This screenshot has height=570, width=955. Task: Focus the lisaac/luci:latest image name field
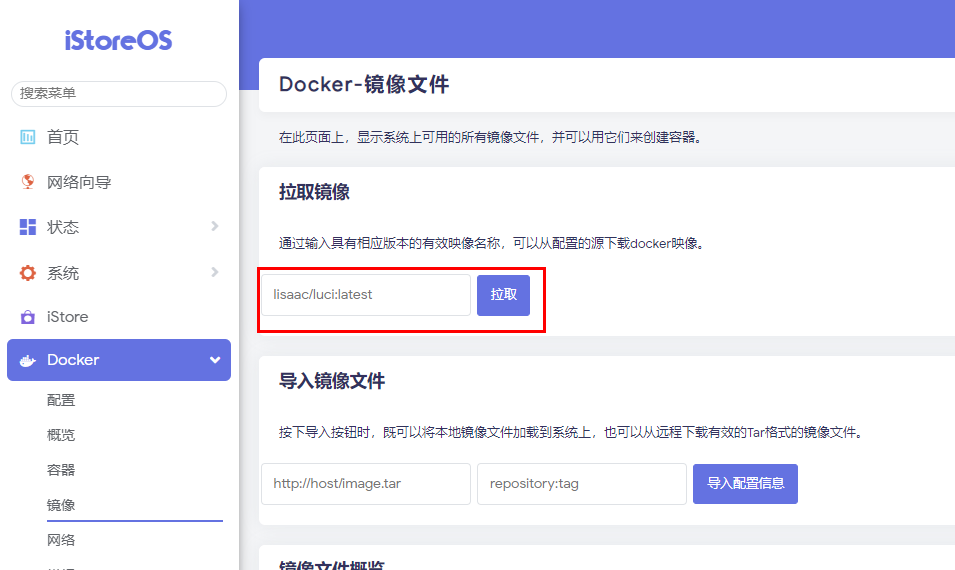[366, 295]
